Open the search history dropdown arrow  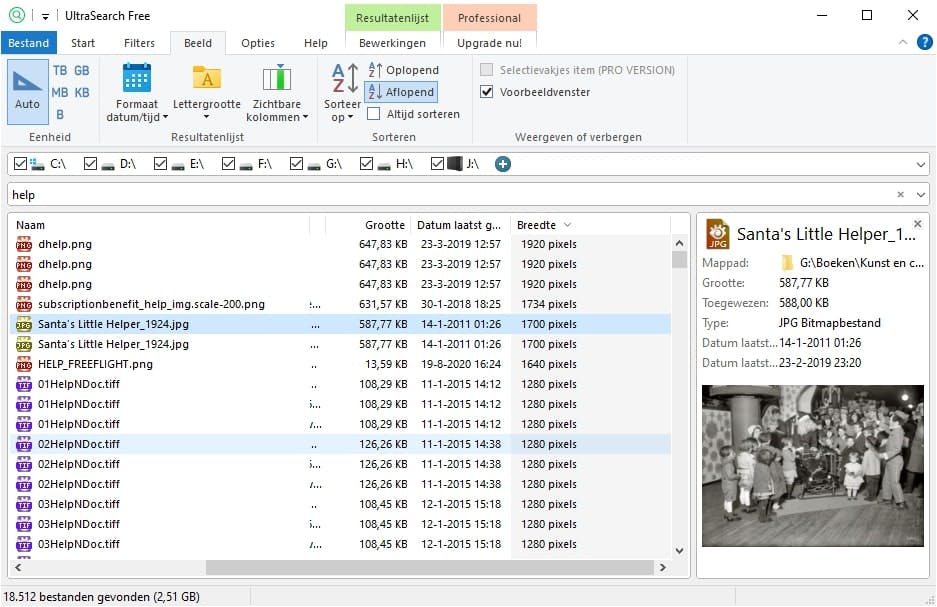[920, 195]
